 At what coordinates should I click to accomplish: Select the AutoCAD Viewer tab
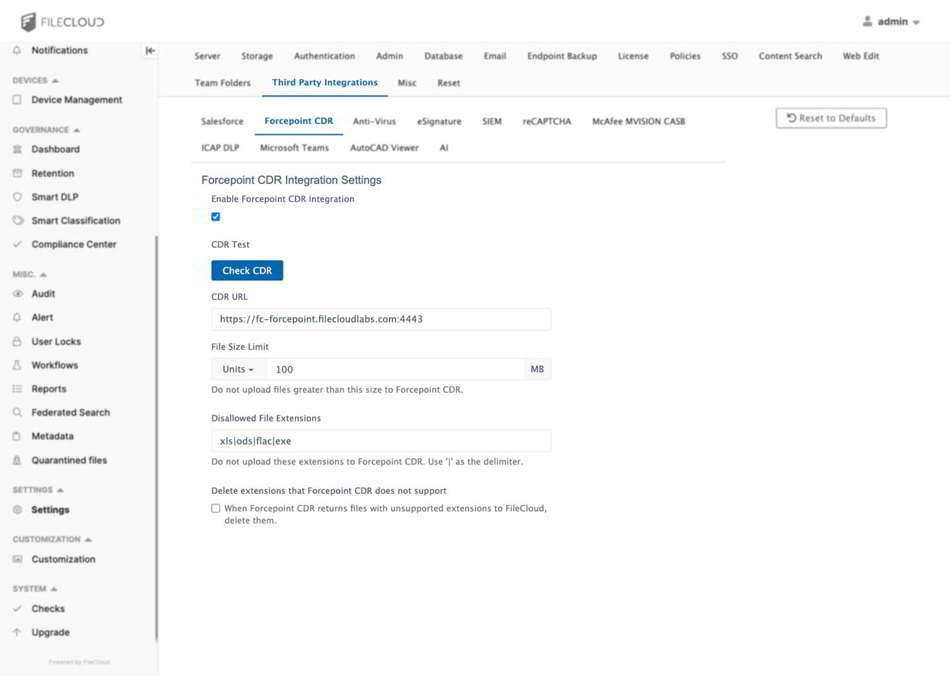[x=384, y=148]
